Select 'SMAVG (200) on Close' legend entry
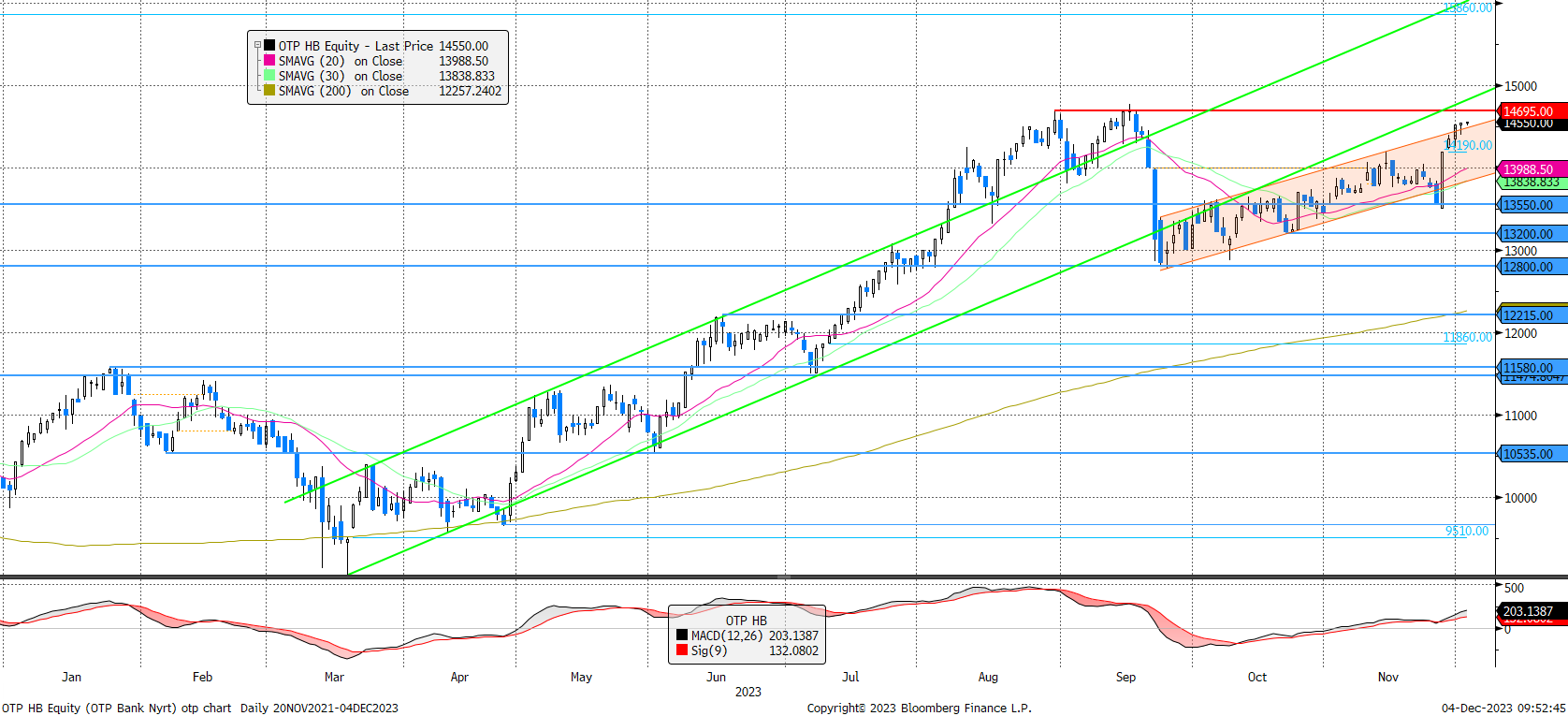Screen dimensions: 1568x716 click(343, 91)
